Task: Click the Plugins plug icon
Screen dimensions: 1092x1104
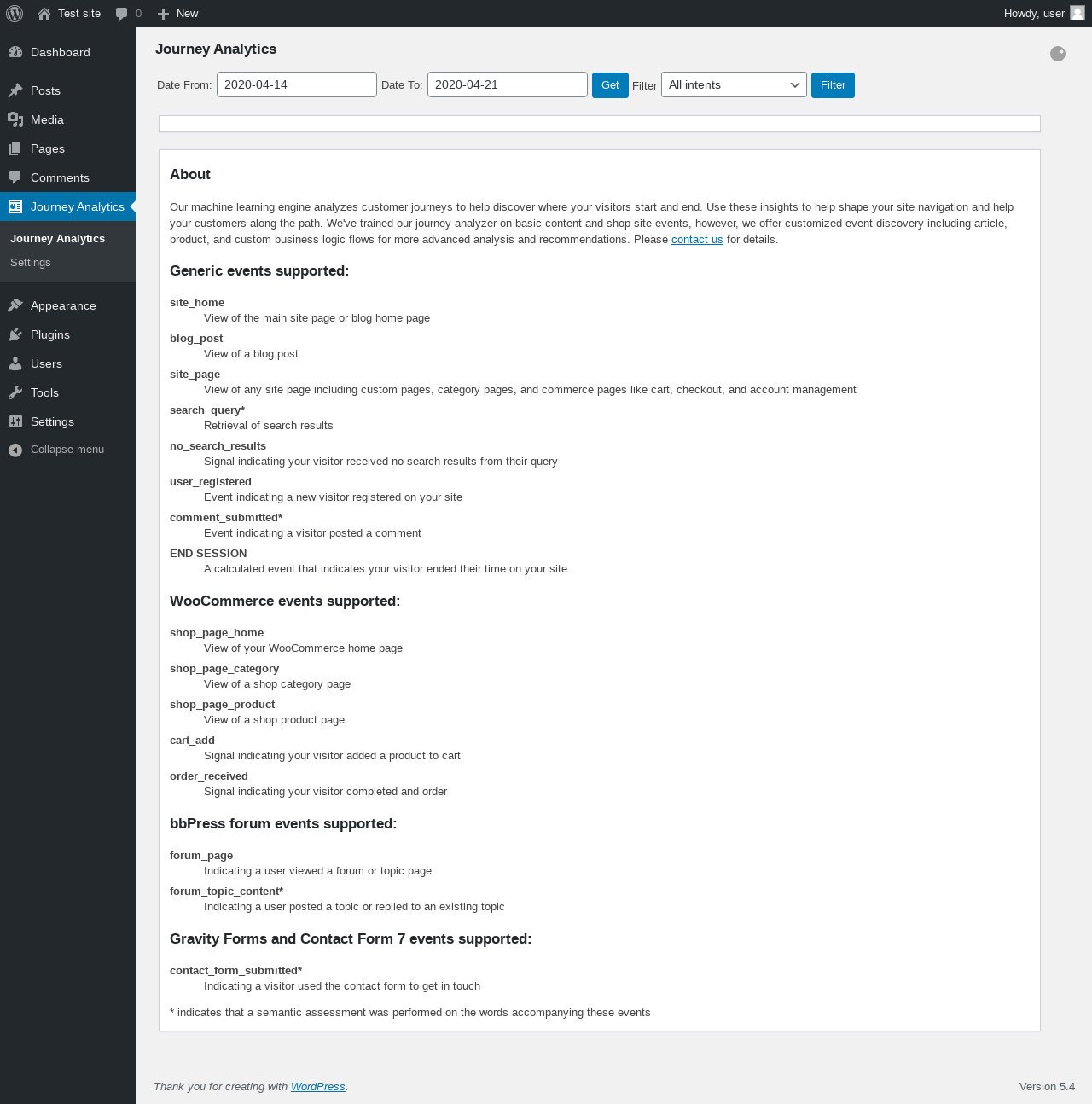Action: point(15,334)
